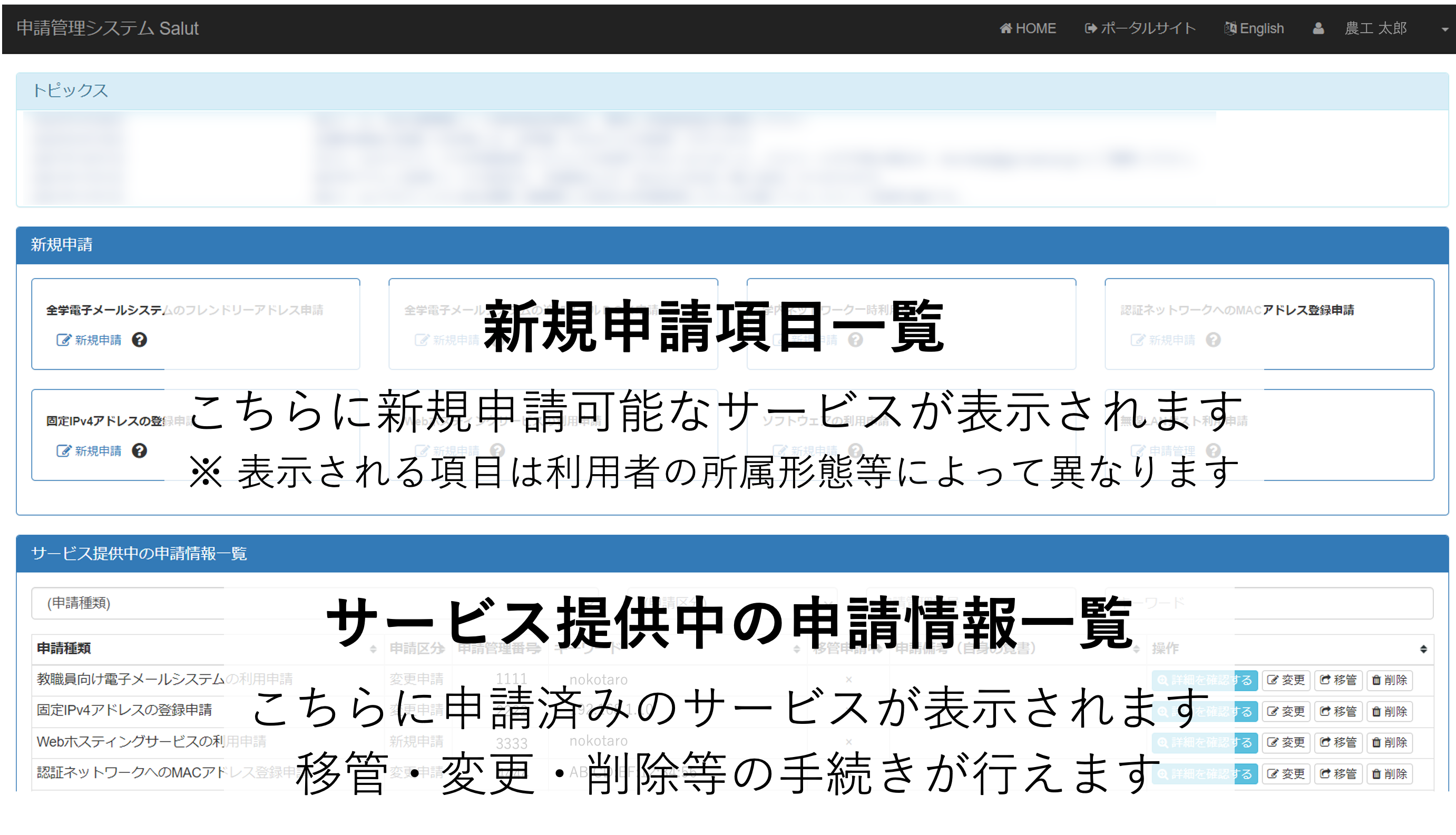The height and width of the screenshot is (835, 1456).
Task: Click 移管 for Webホスティングサービス row
Action: [1338, 743]
